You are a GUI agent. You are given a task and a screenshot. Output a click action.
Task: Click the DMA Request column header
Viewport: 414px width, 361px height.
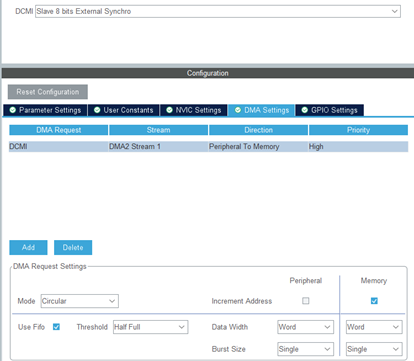click(x=59, y=130)
